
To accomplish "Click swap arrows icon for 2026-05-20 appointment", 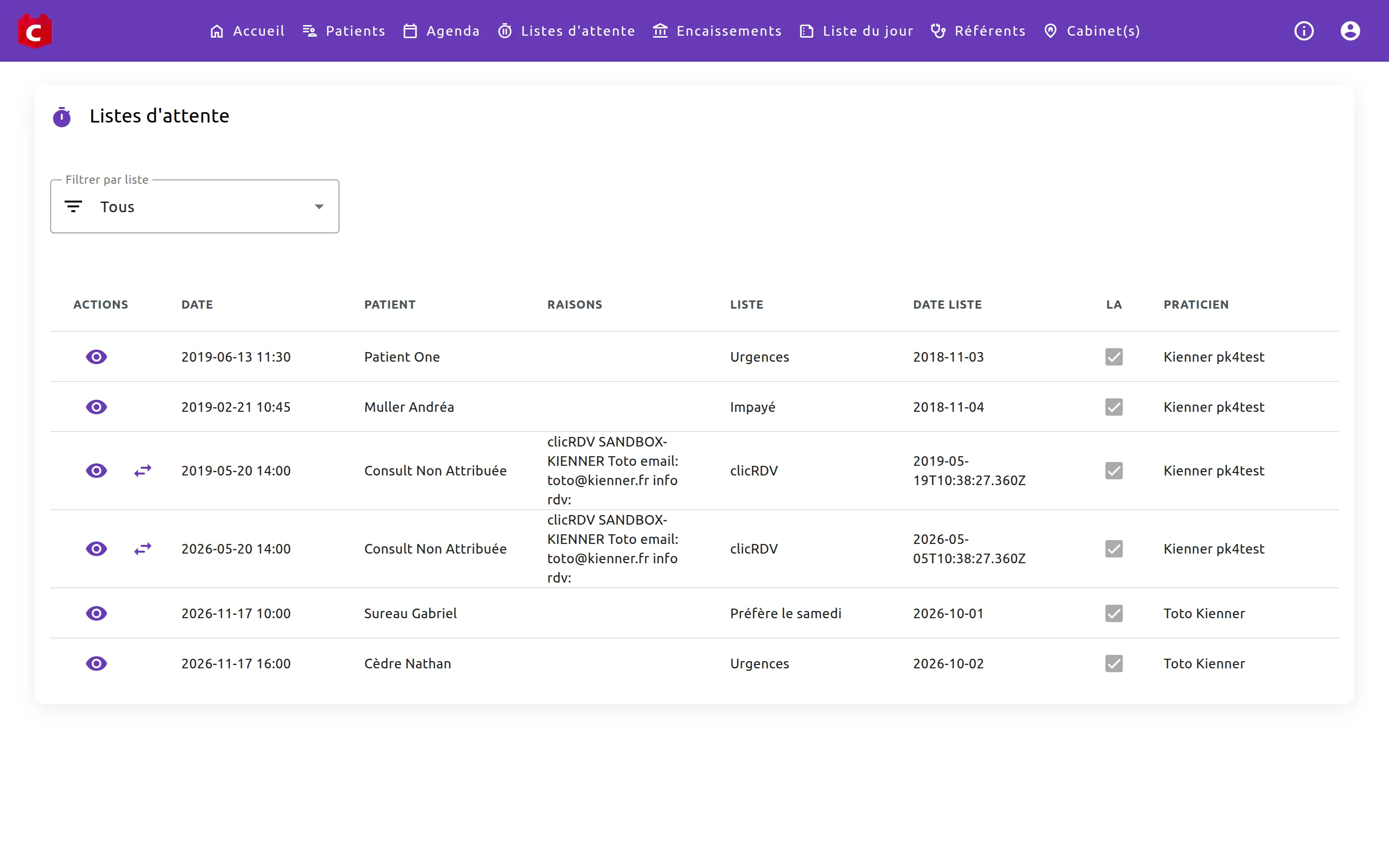I will pyautogui.click(x=143, y=549).
